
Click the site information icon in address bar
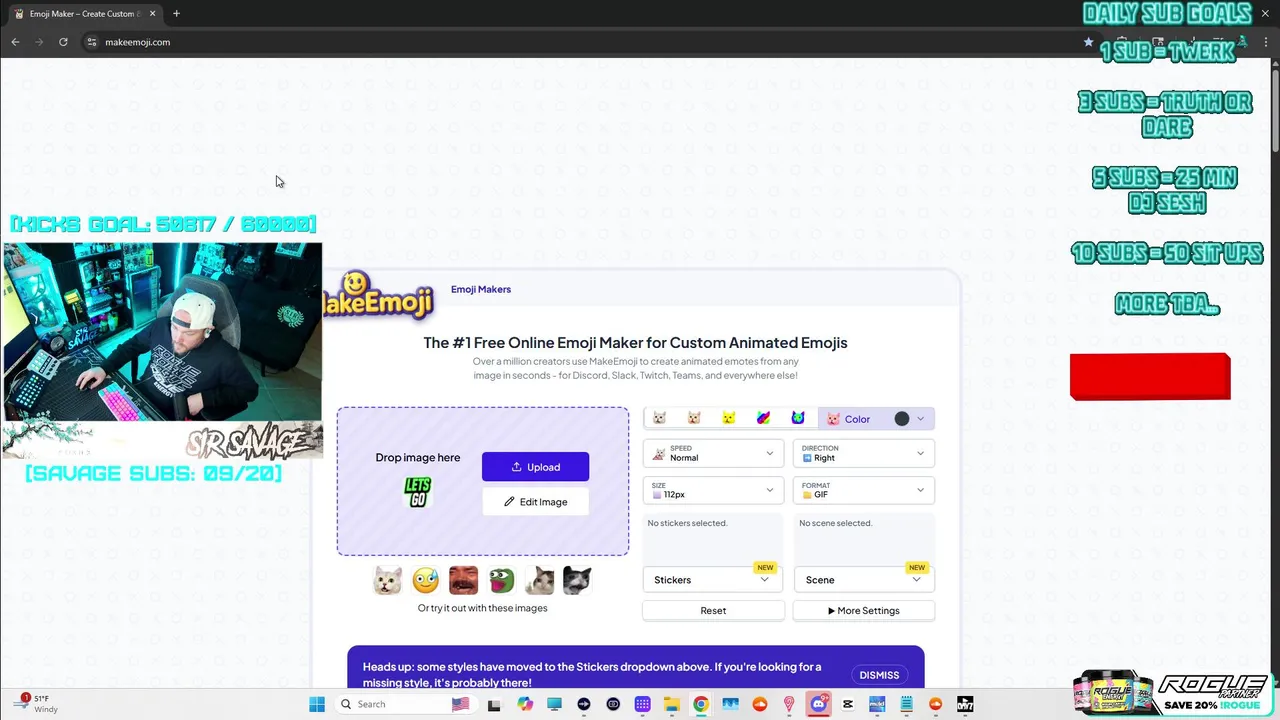[x=91, y=42]
